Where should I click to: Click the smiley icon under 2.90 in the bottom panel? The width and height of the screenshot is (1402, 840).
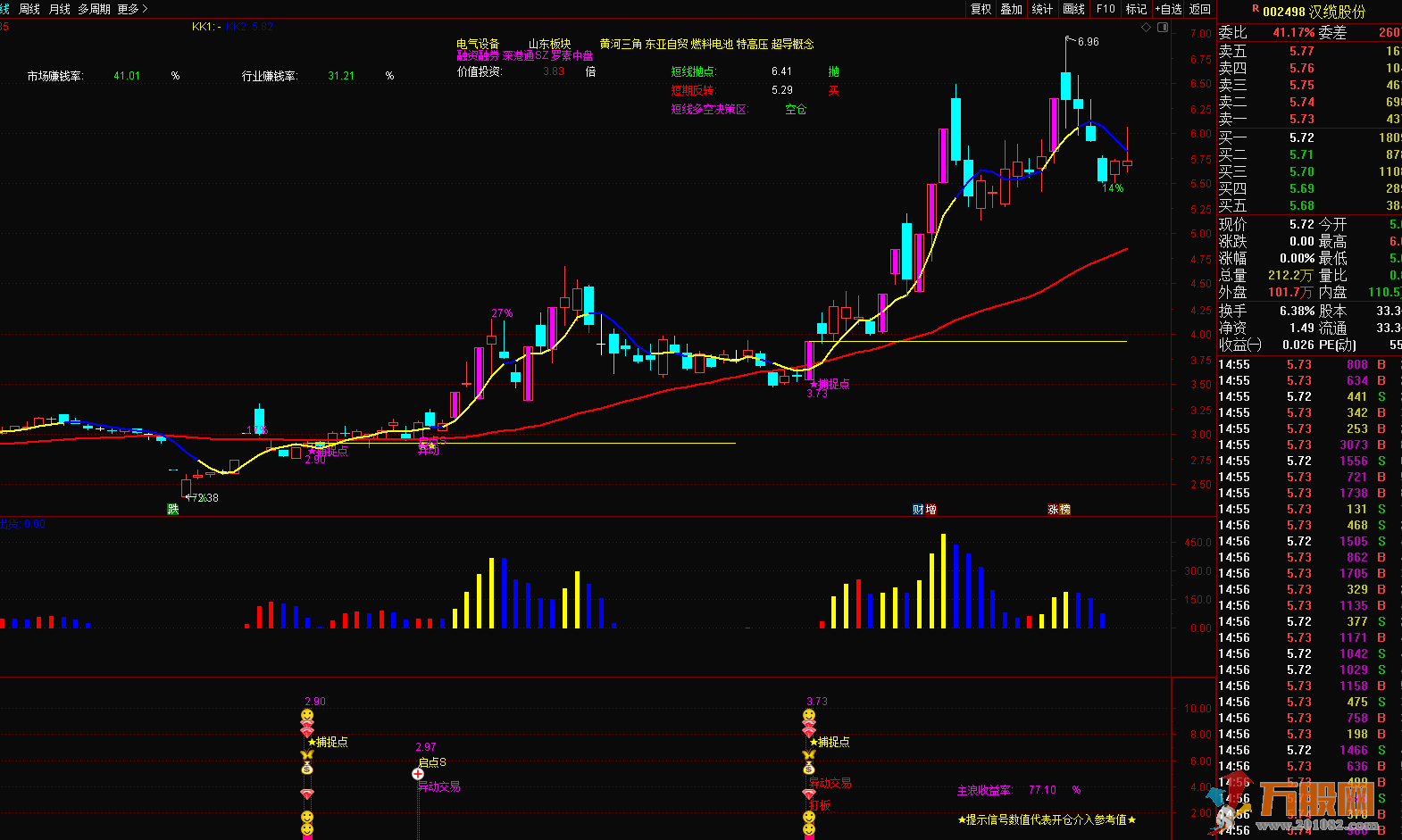(307, 716)
